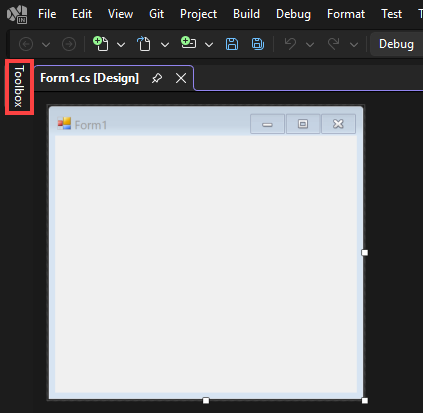Click the Add New Item icon
Screen dimensions: 423x413
pyautogui.click(x=188, y=43)
